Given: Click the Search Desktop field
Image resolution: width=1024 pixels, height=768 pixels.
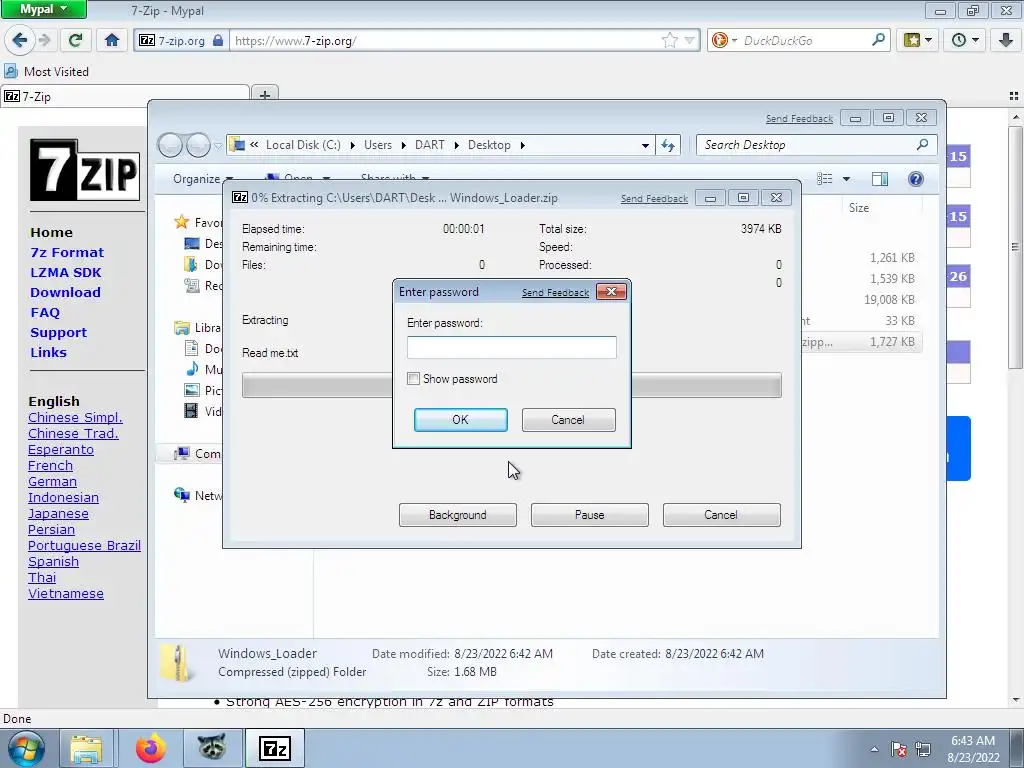Looking at the screenshot, I should (816, 145).
